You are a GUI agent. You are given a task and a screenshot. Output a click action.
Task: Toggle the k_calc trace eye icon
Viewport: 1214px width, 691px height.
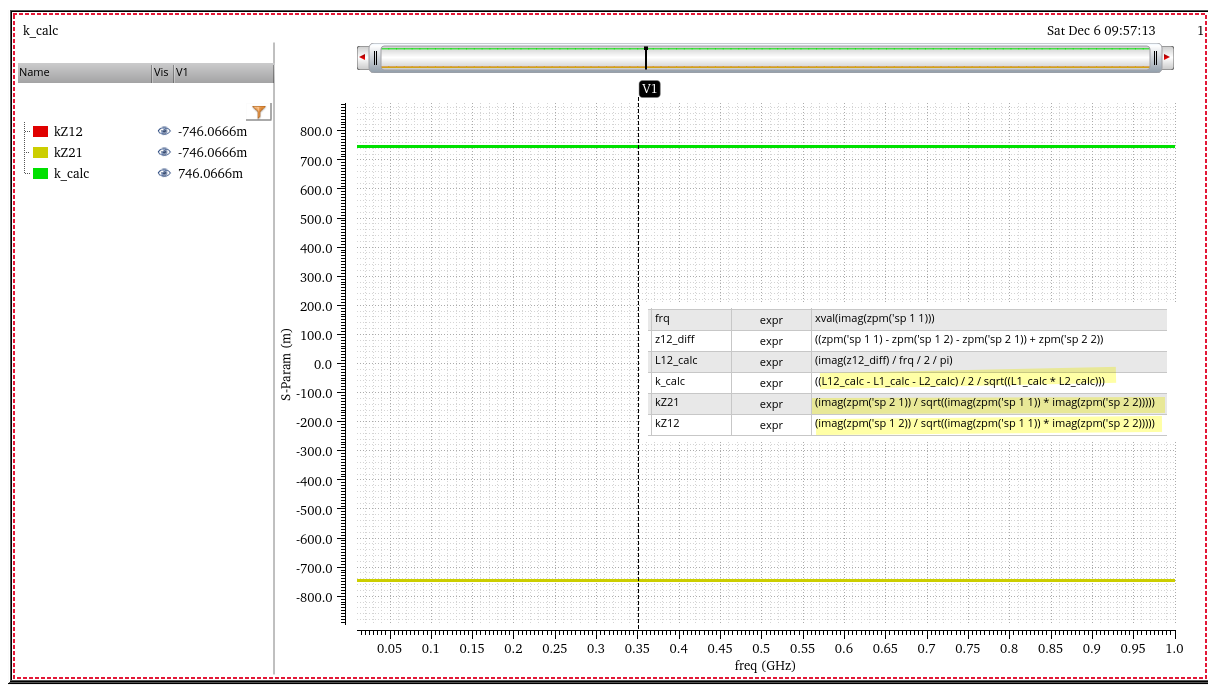pyautogui.click(x=164, y=173)
